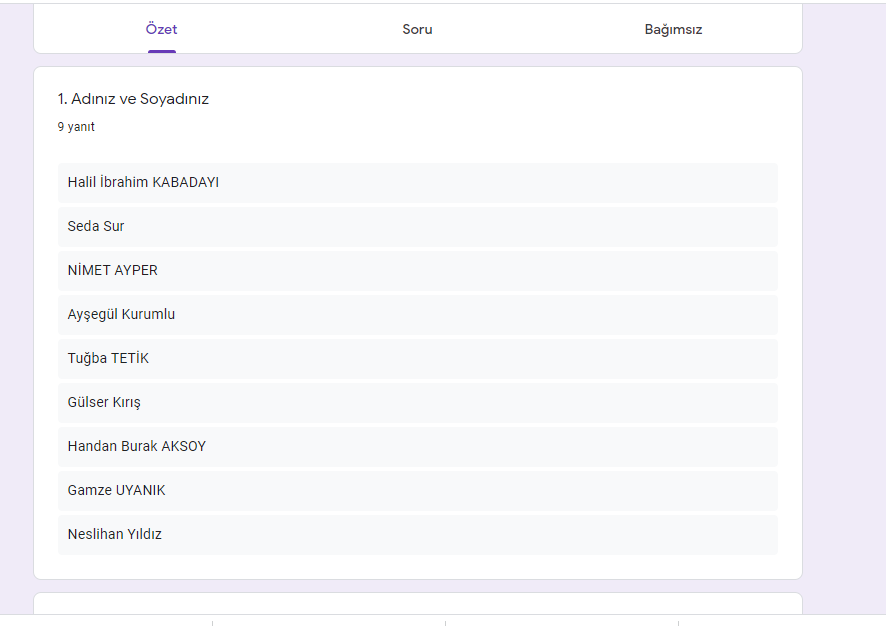This screenshot has width=886, height=626.
Task: Switch to the Özet tab
Action: click(x=161, y=29)
